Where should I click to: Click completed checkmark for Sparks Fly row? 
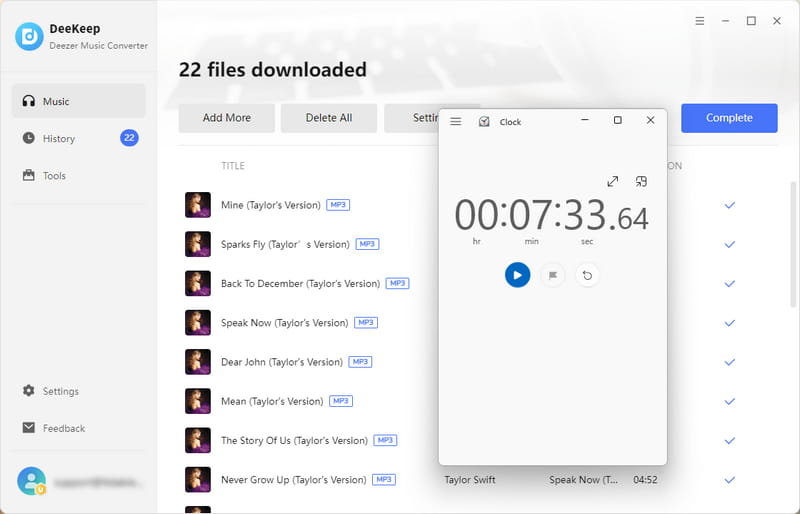point(730,244)
